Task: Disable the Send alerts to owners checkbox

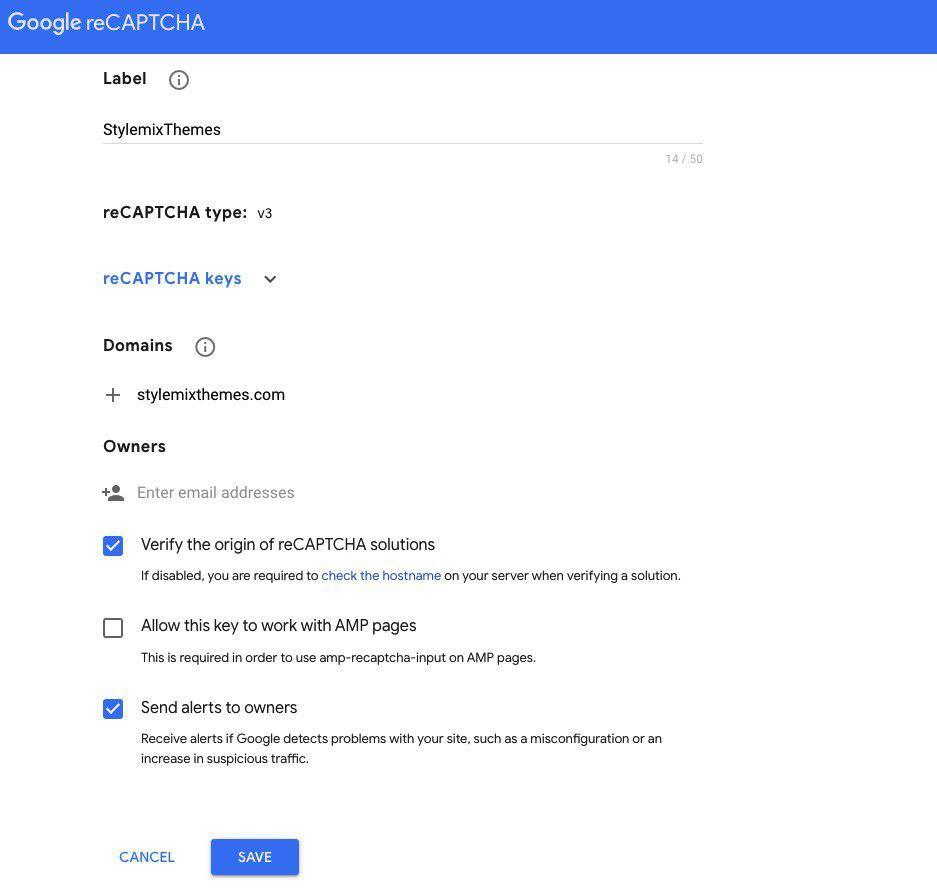Action: (113, 709)
